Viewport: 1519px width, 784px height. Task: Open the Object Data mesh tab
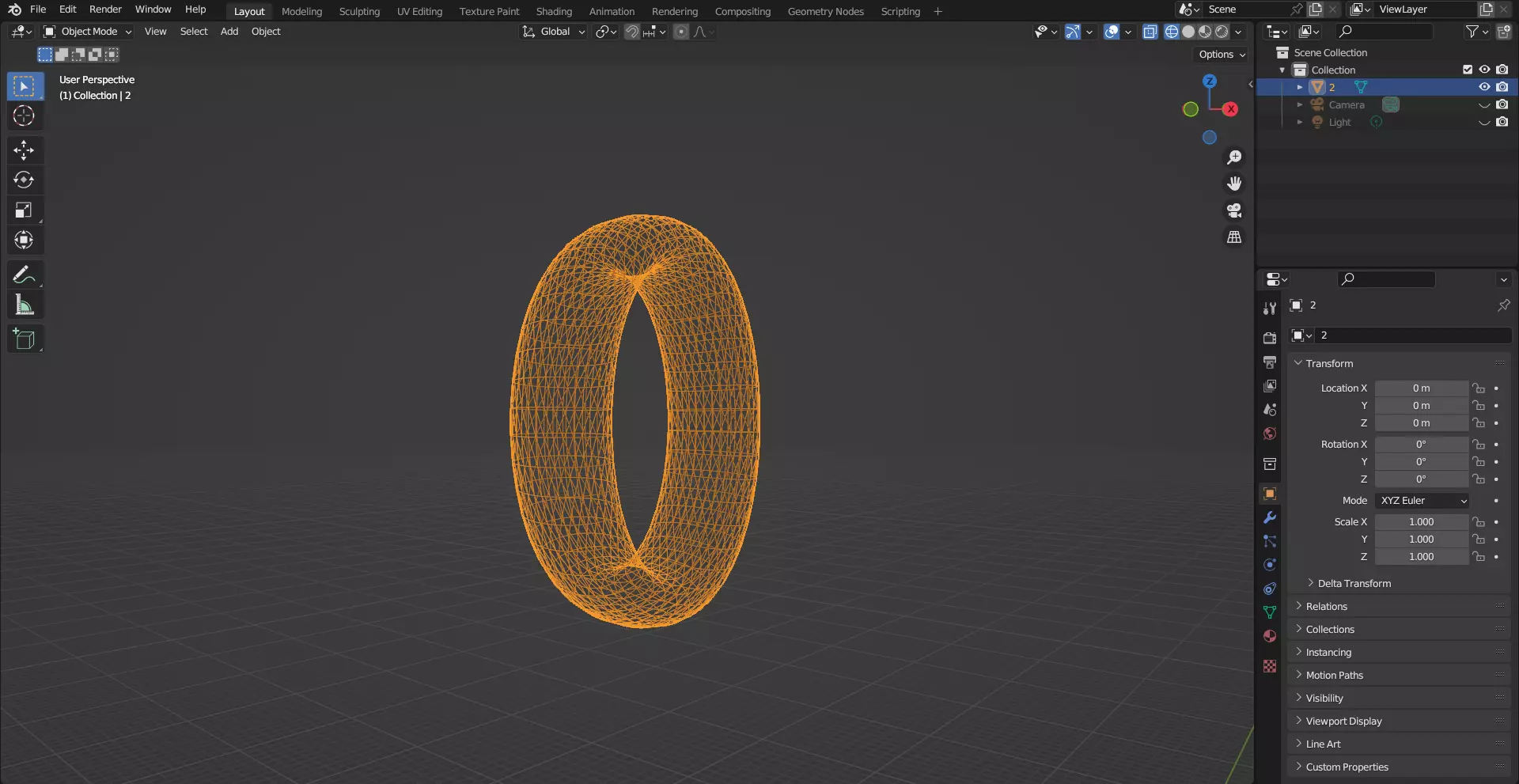[x=1270, y=612]
